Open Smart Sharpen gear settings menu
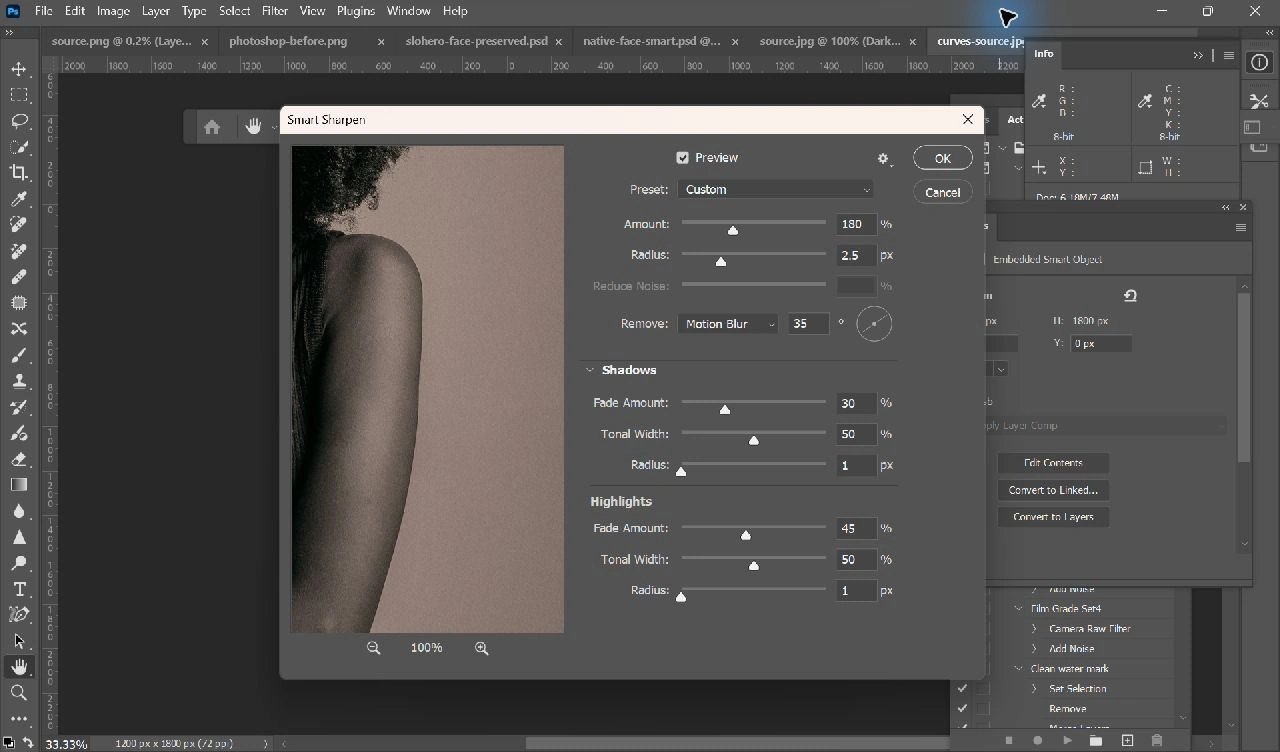The image size is (1280, 752). (883, 159)
